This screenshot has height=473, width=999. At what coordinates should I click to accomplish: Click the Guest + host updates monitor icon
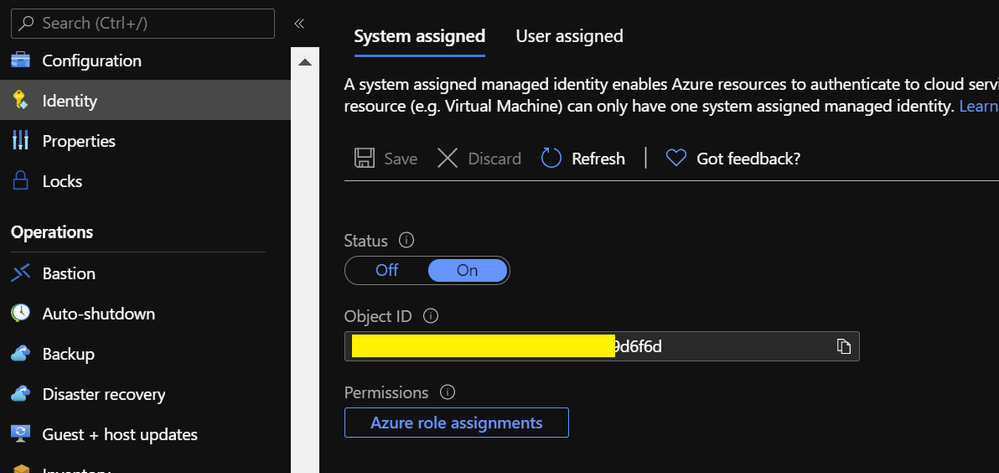20,434
